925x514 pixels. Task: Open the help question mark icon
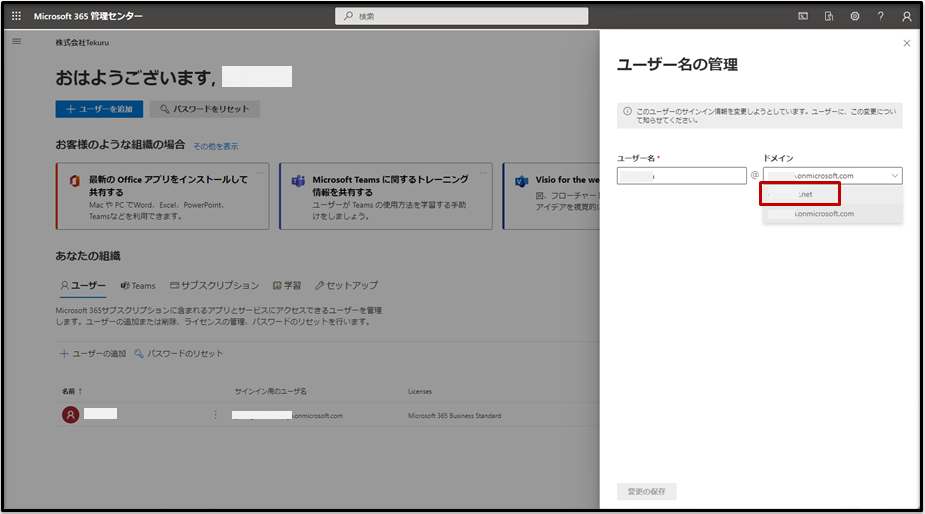pyautogui.click(x=881, y=17)
